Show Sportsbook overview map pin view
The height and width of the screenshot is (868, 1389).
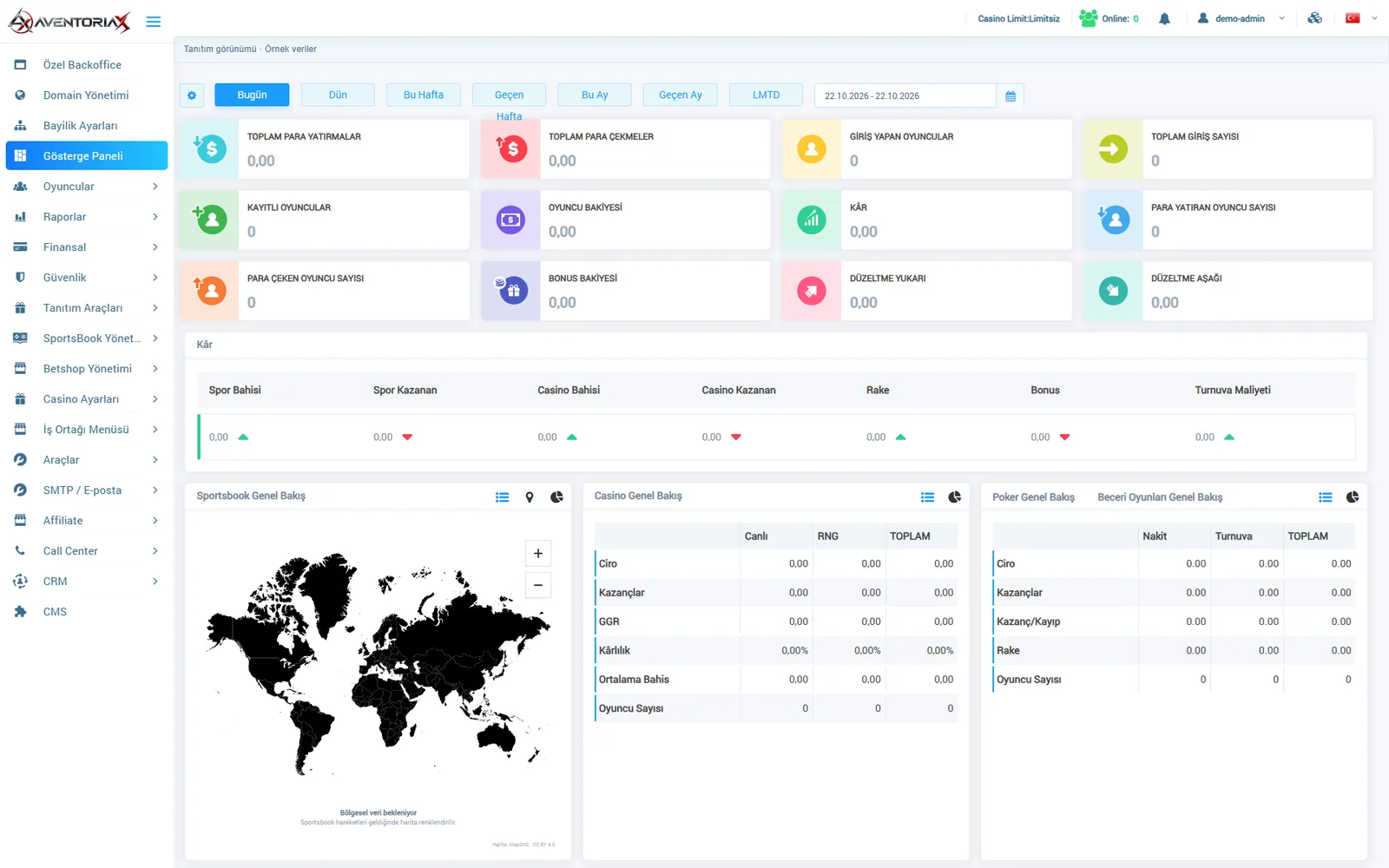click(530, 497)
